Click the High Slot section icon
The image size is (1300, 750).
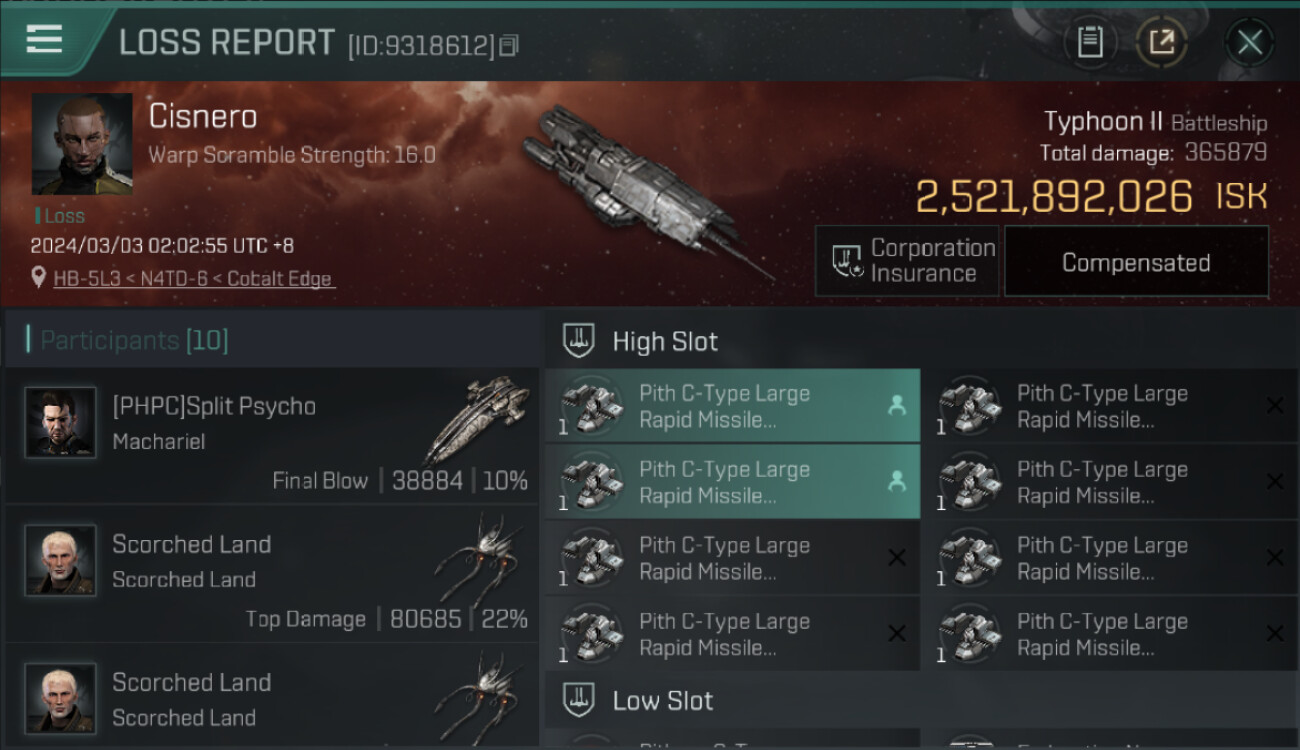tap(579, 341)
